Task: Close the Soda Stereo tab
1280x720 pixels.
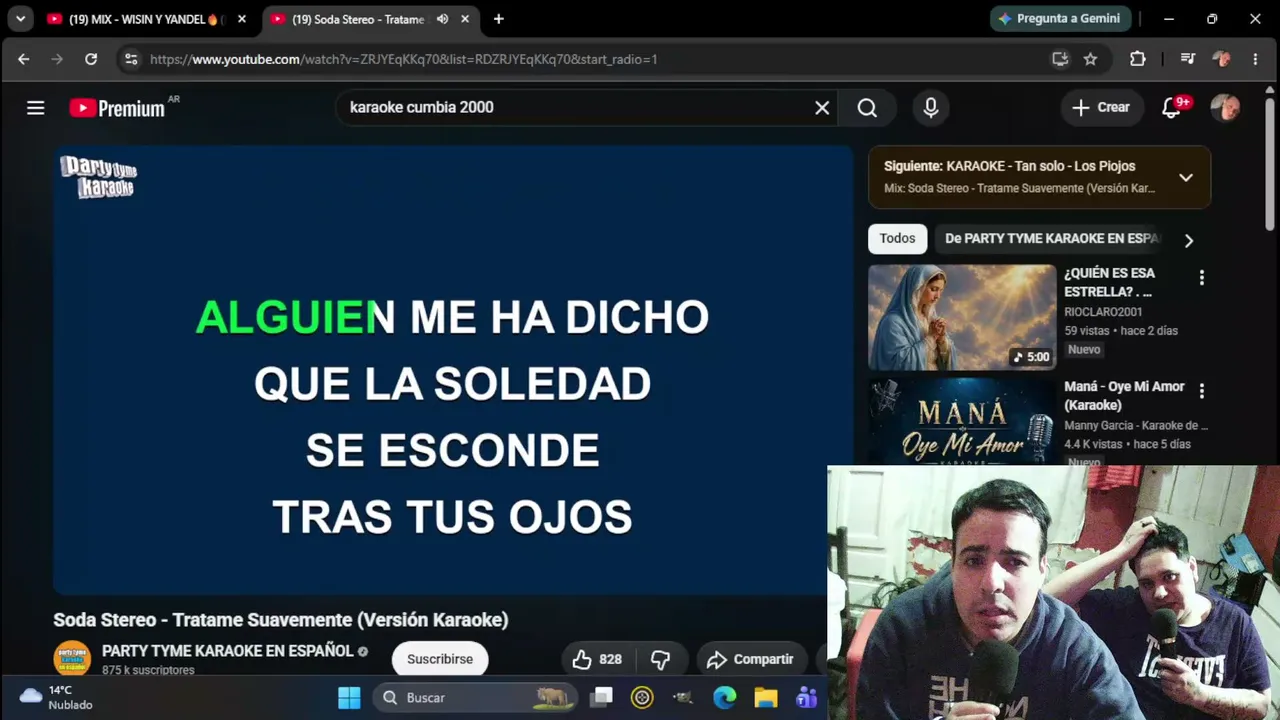Action: (465, 19)
